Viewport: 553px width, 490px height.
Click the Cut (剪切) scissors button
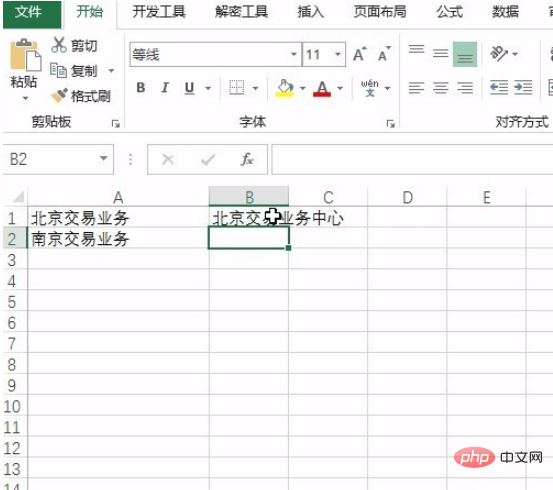click(x=74, y=46)
